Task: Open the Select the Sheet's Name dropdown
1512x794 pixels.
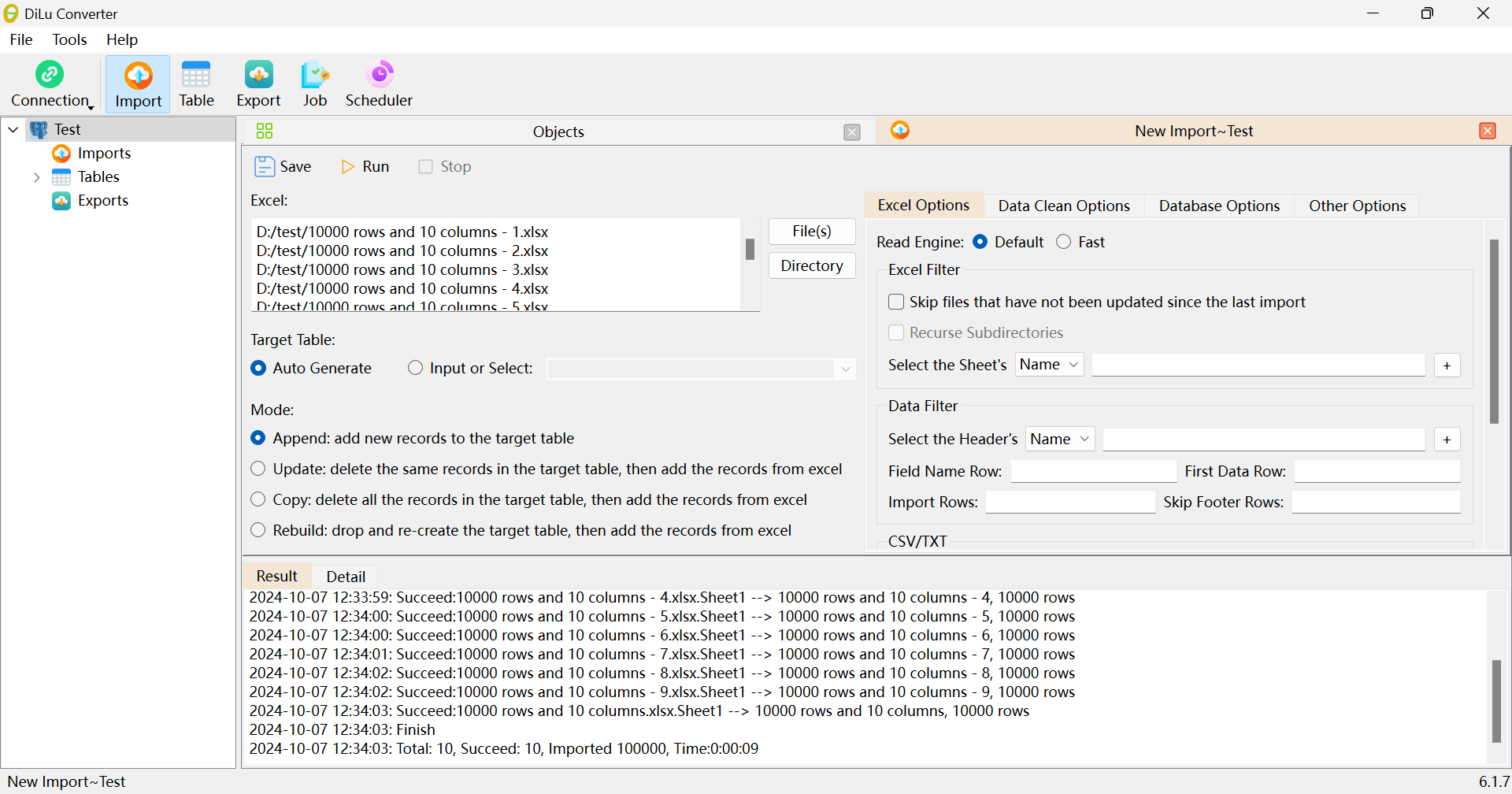Action: point(1049,365)
